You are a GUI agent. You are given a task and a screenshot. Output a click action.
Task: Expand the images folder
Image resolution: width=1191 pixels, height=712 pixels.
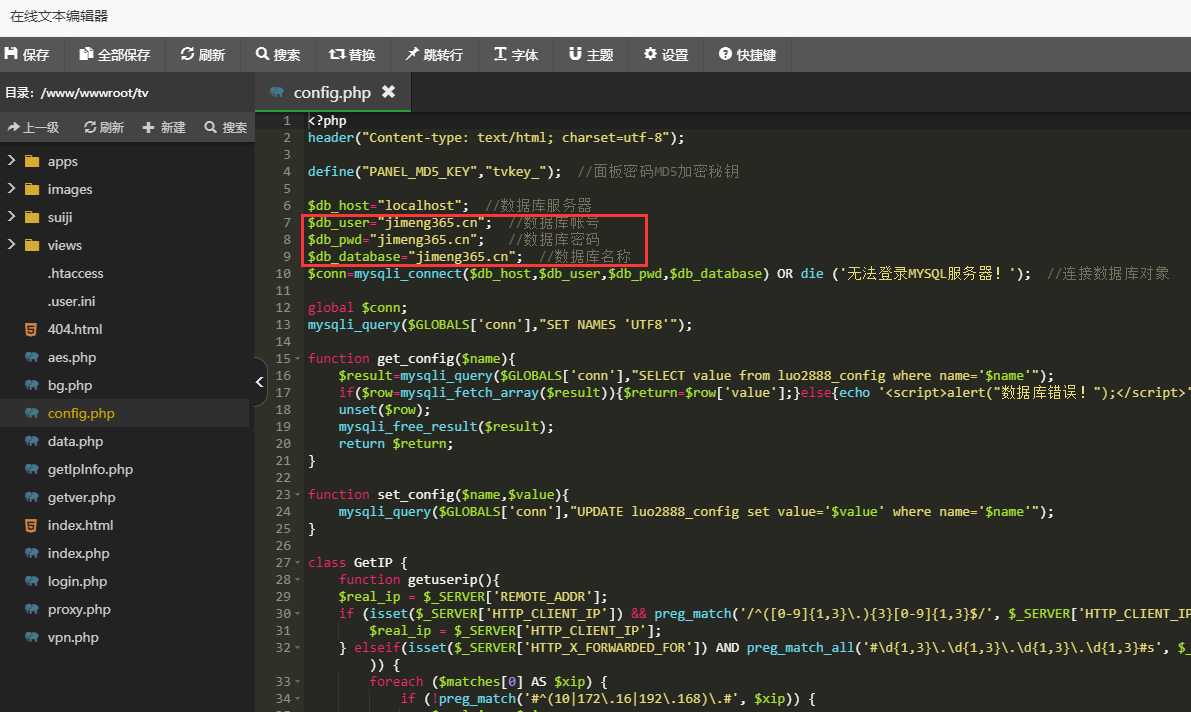12,189
